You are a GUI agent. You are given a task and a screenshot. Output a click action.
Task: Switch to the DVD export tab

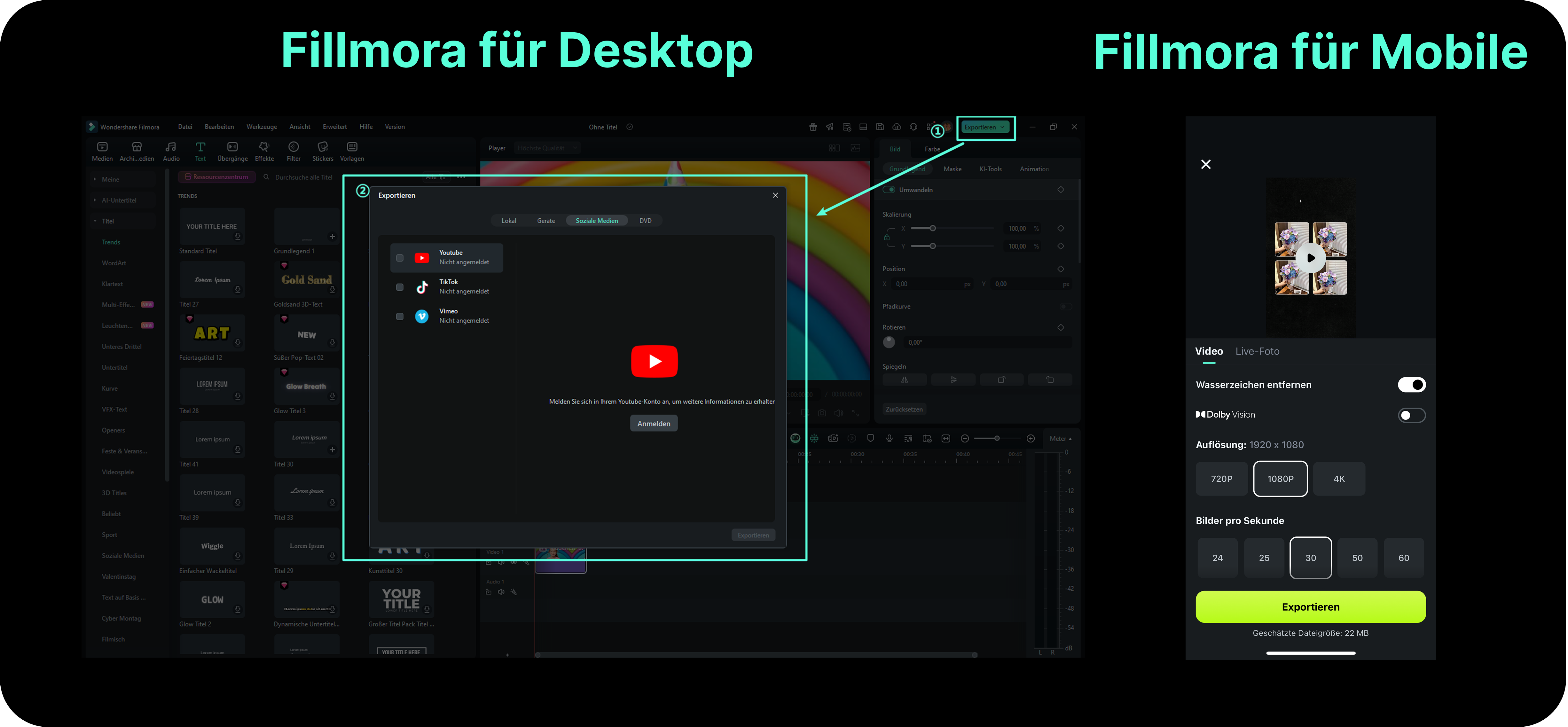645,221
